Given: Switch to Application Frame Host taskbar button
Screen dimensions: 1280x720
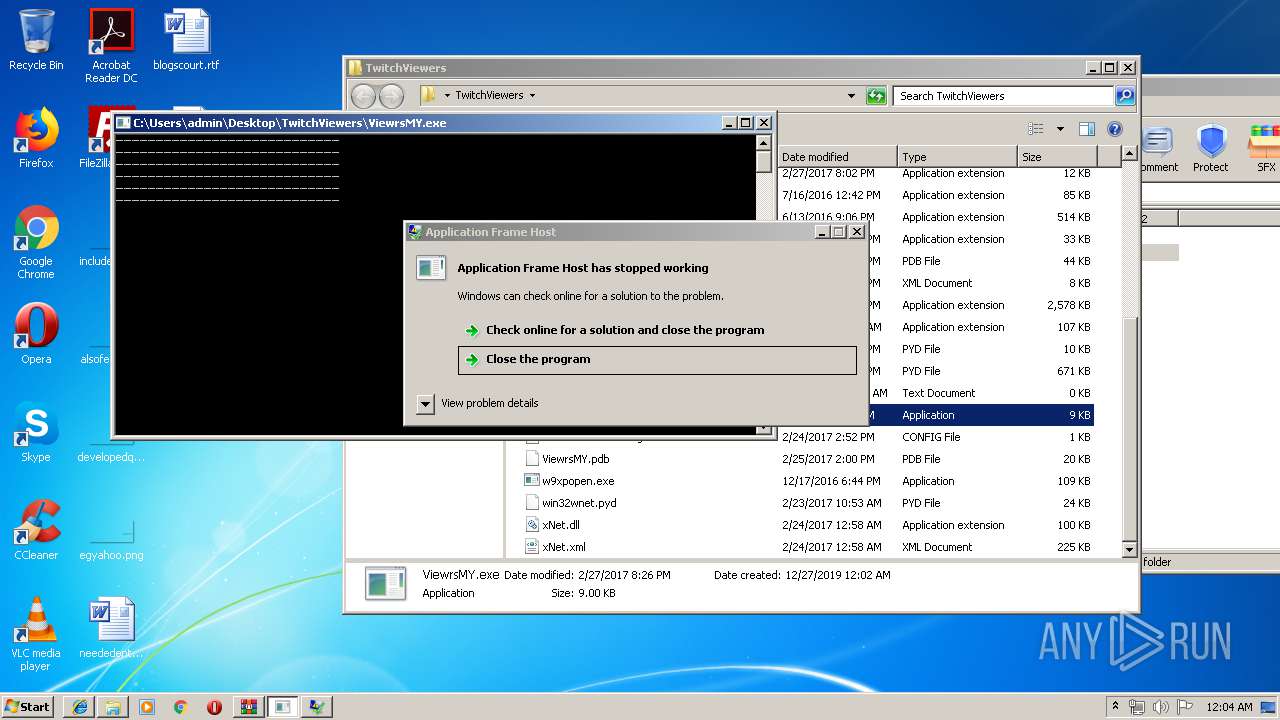Looking at the screenshot, I should 317,707.
